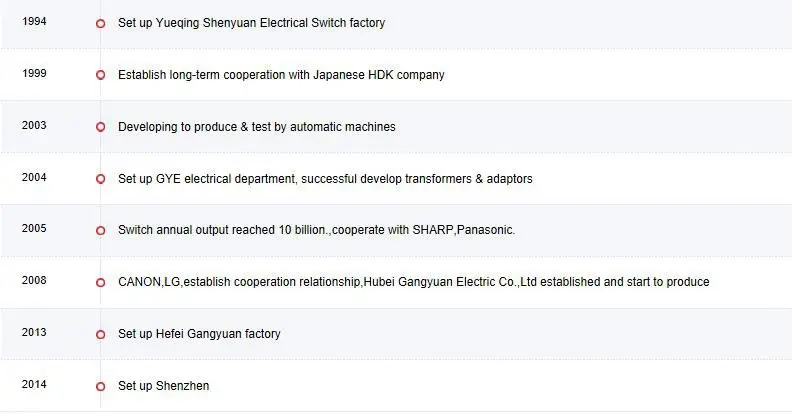The width and height of the screenshot is (796, 414).
Task: Click the red timeline marker for 1994
Action: click(x=100, y=23)
